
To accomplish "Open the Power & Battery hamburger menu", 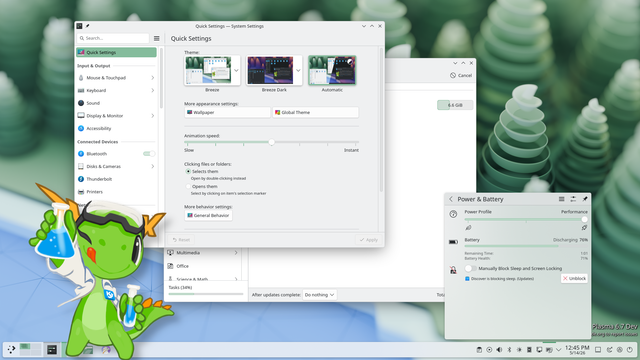I will coord(561,199).
